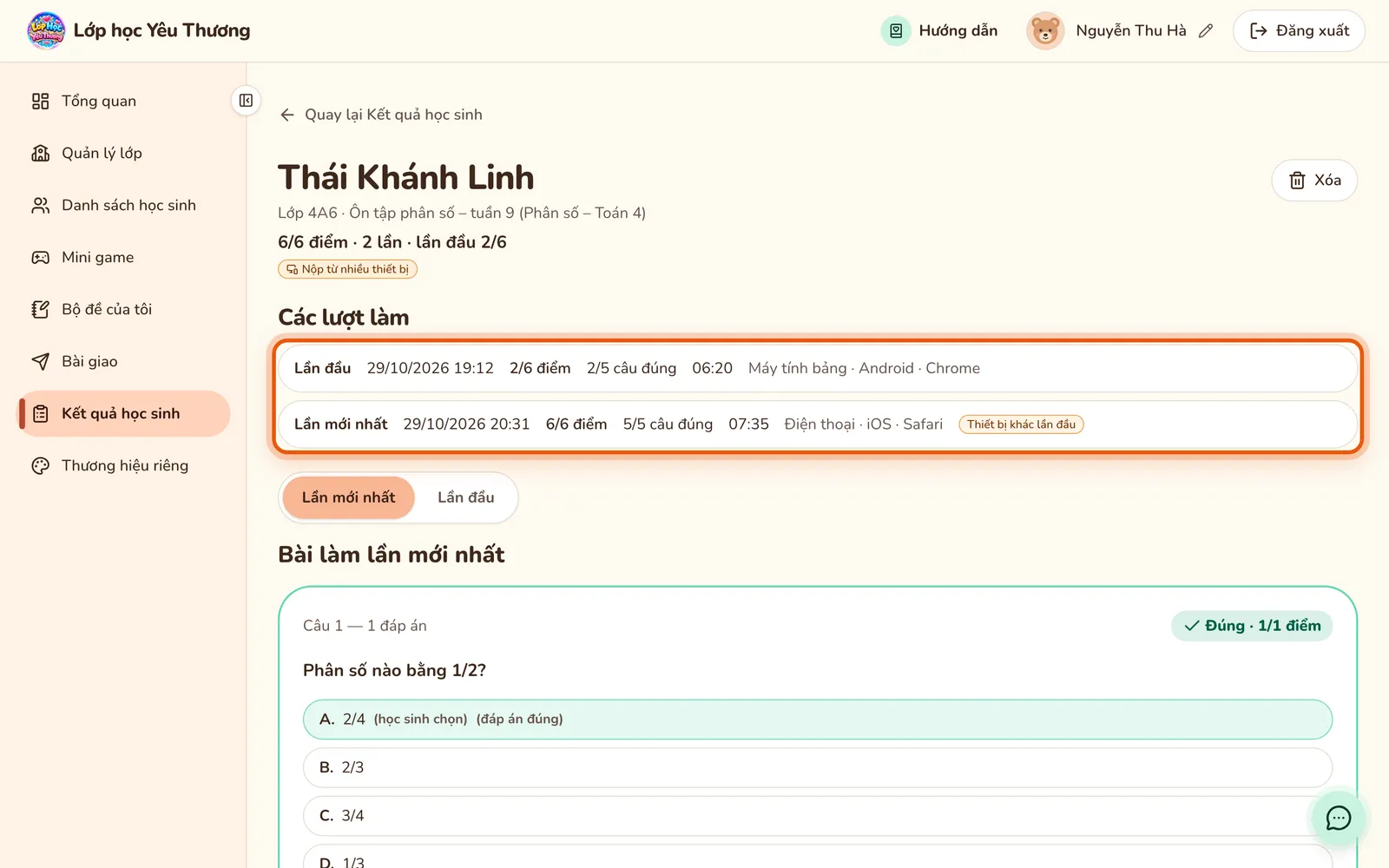Click the Thiết bị khác lần đầu badge
1389x868 pixels.
coord(1021,424)
